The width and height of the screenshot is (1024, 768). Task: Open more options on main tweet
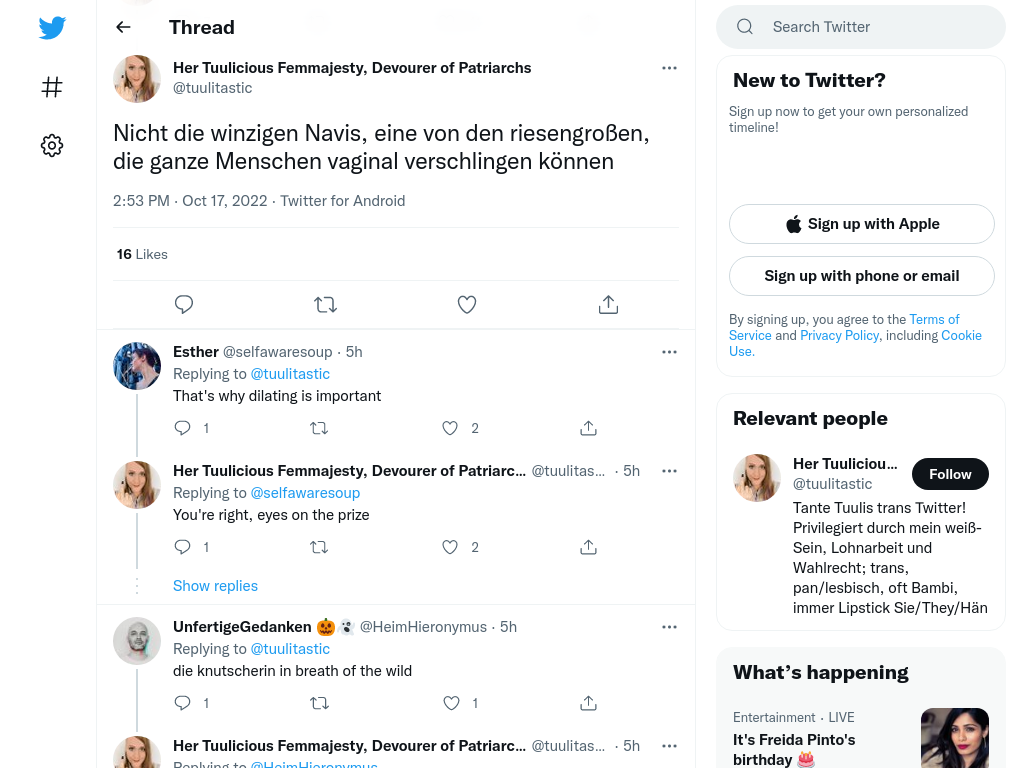(669, 68)
